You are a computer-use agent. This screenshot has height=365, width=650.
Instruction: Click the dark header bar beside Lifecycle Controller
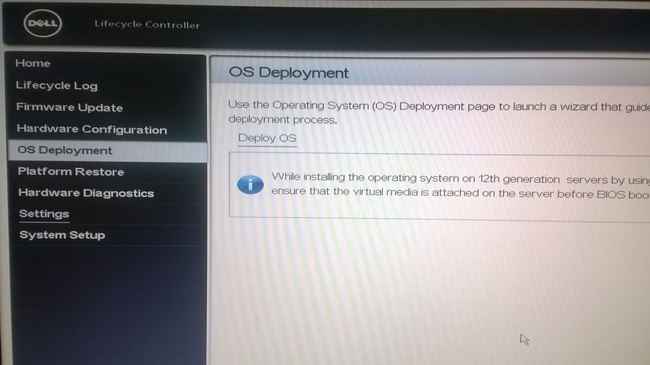(x=415, y=26)
